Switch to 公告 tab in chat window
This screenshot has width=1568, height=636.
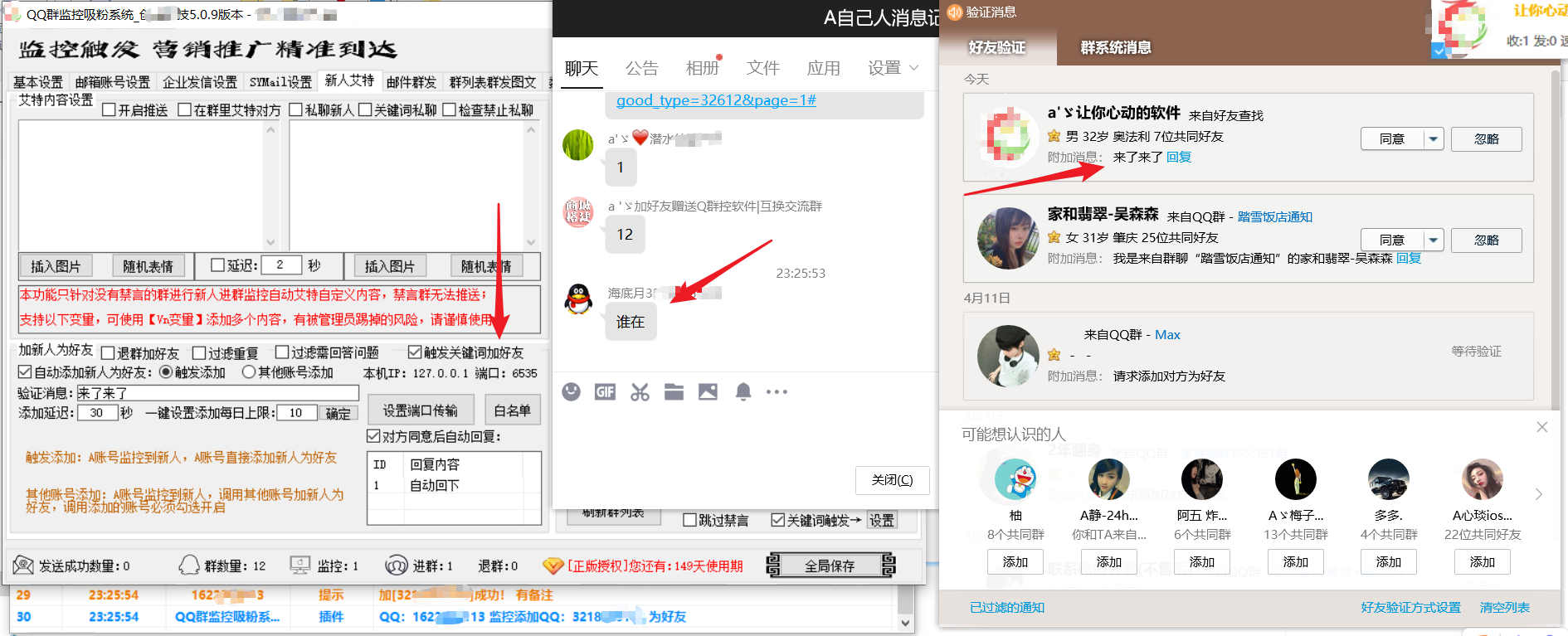coord(641,68)
